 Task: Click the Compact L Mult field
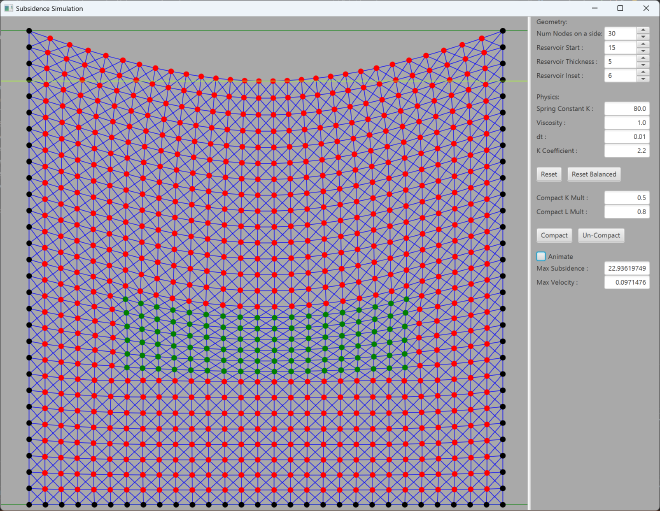(x=626, y=212)
